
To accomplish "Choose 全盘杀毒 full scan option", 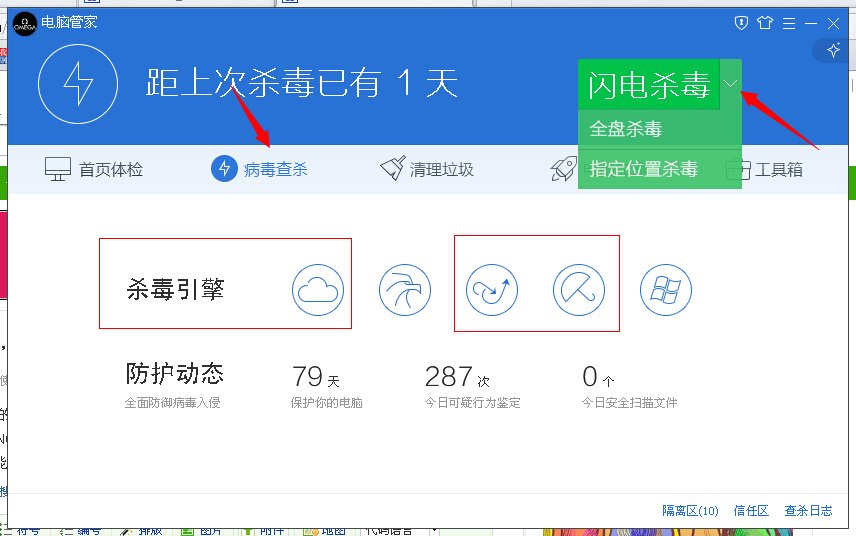I will point(659,129).
